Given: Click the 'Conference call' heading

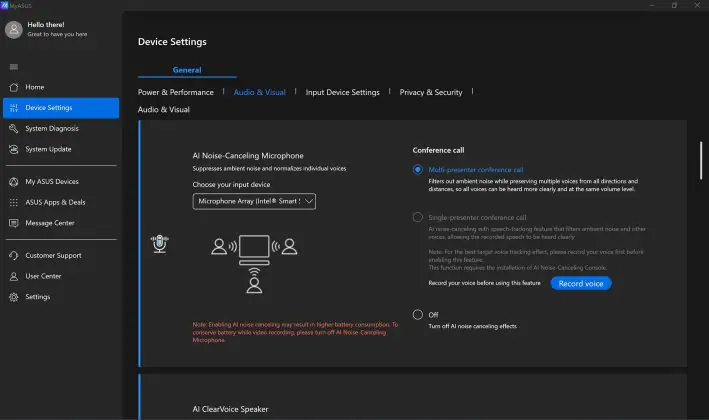Looking at the screenshot, I should 438,150.
